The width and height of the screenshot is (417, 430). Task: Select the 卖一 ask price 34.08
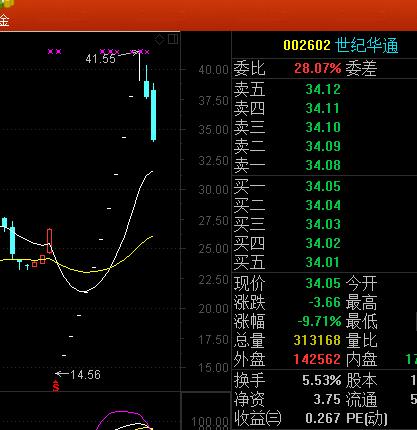[323, 165]
